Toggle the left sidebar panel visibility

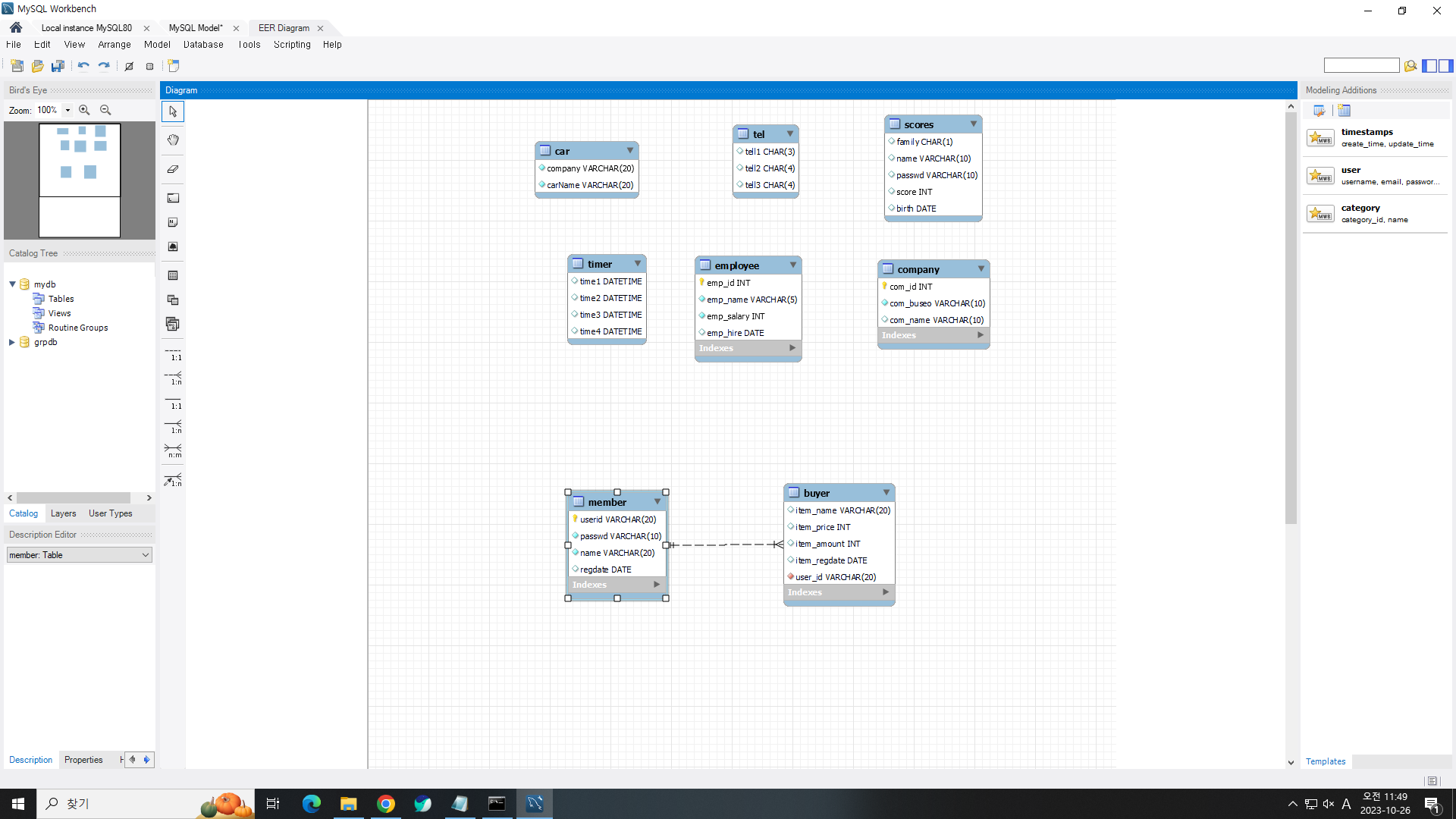click(1429, 66)
